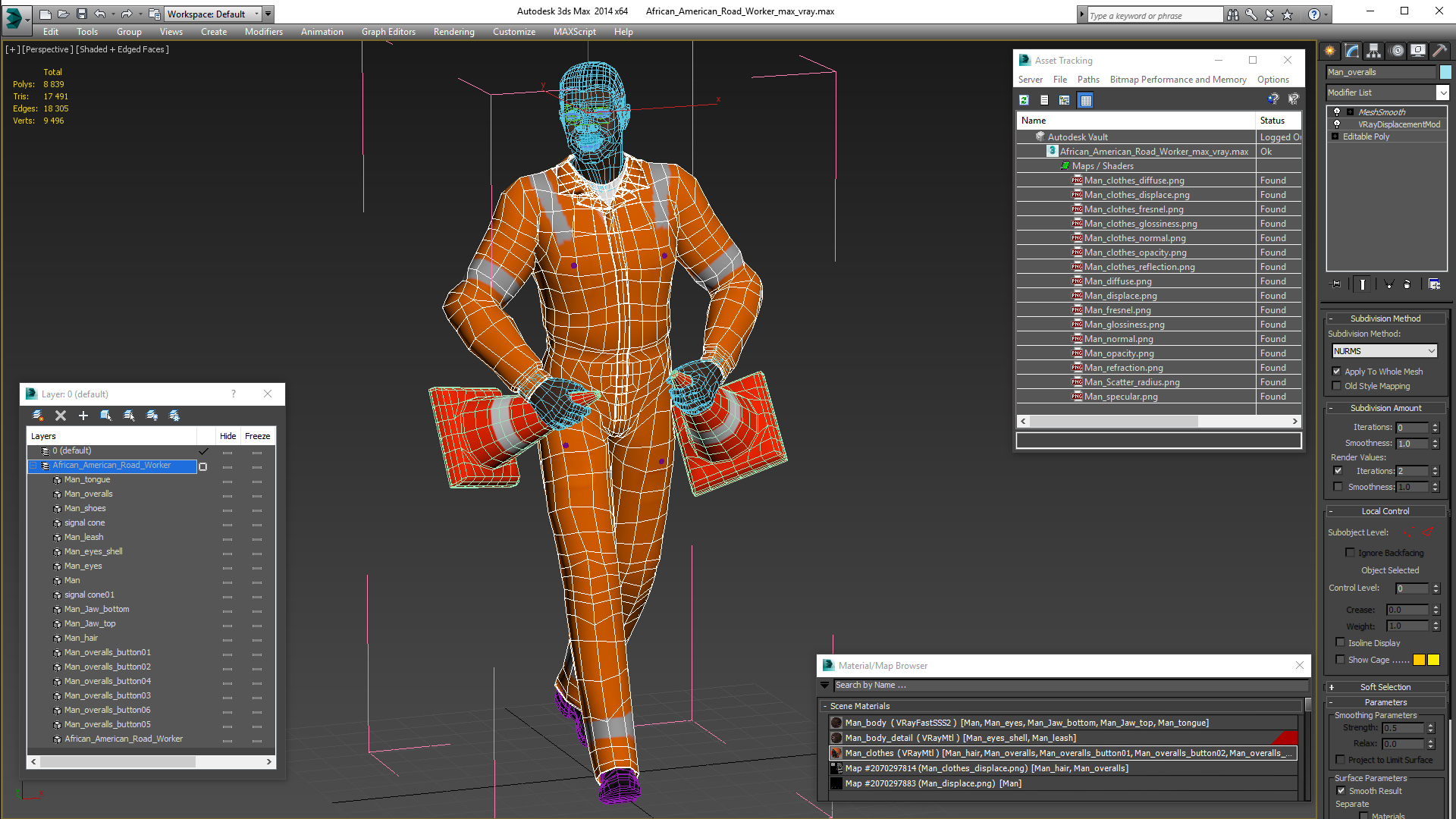Click Delete Layer X icon in Layer dialog

pyautogui.click(x=61, y=416)
